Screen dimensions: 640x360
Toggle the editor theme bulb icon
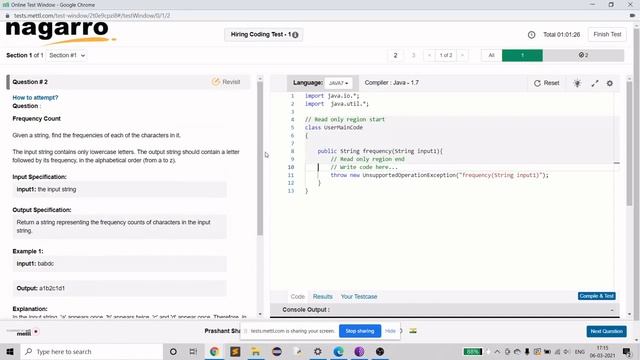click(577, 83)
